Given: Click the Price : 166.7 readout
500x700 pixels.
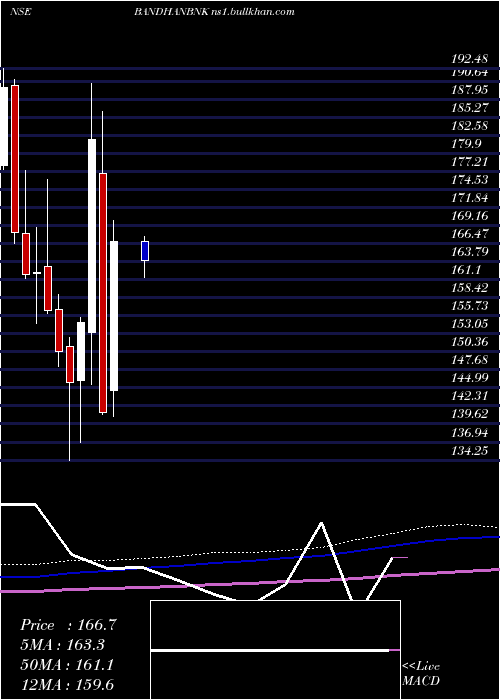Looking at the screenshot, I should tap(68, 625).
